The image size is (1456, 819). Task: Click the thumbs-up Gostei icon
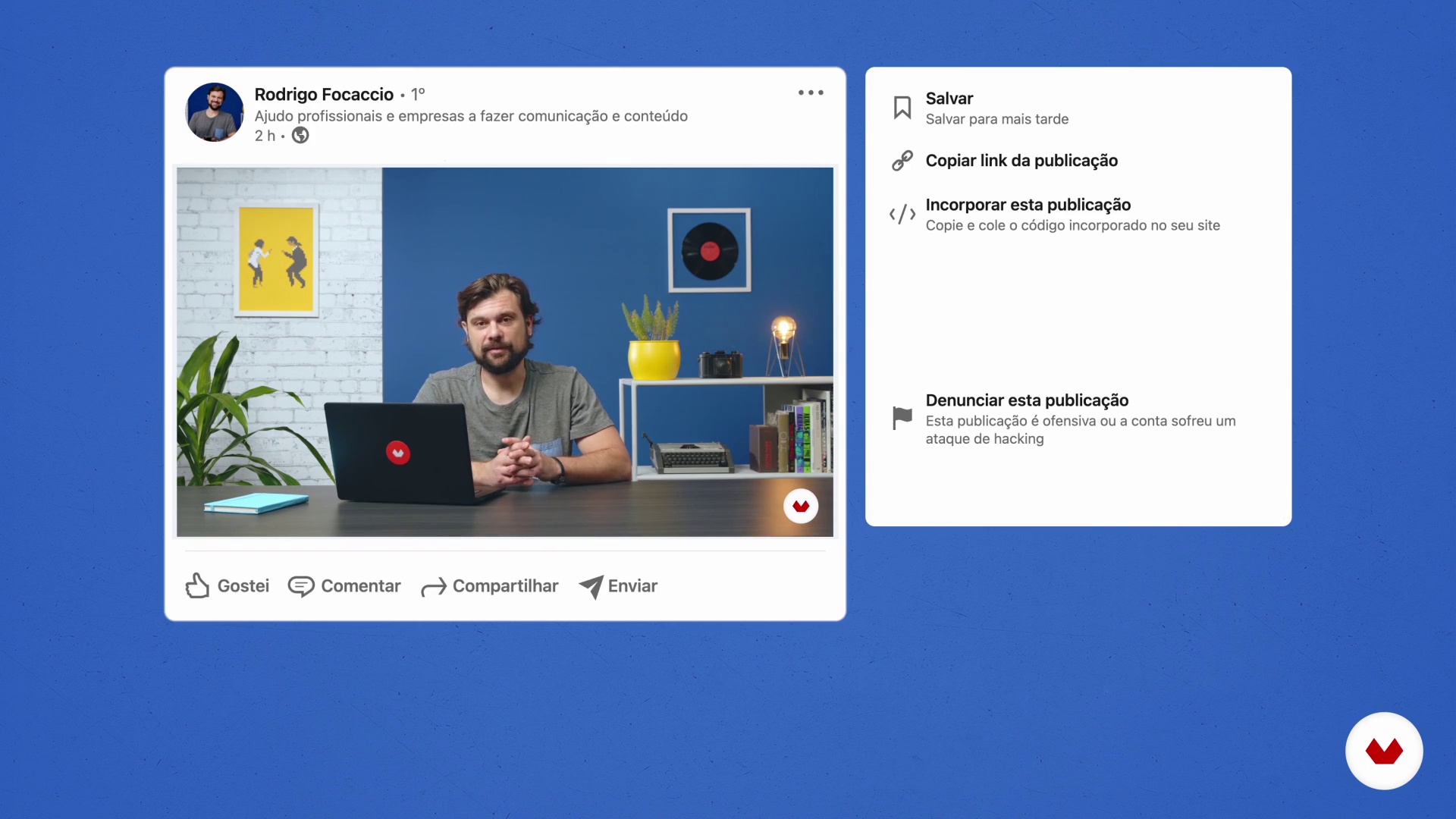point(197,585)
